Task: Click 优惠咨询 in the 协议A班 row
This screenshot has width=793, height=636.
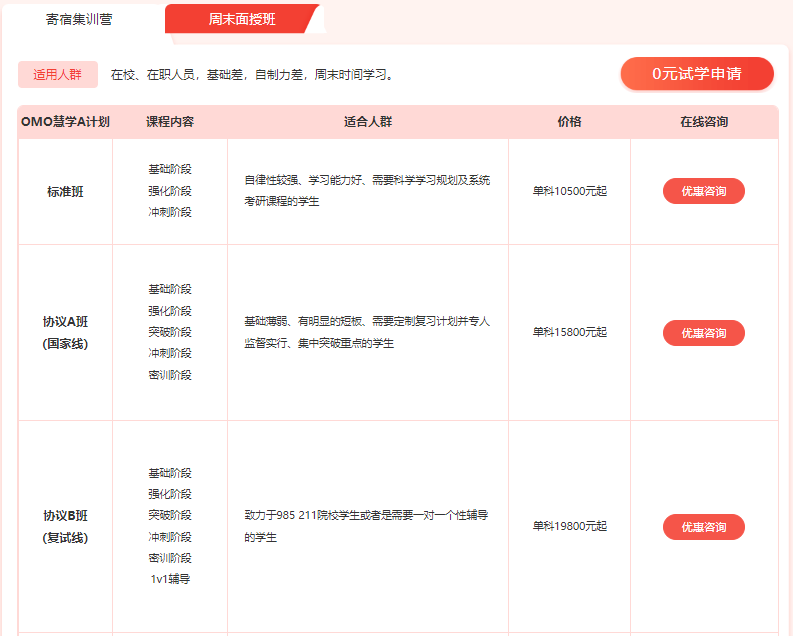Action: tap(703, 333)
